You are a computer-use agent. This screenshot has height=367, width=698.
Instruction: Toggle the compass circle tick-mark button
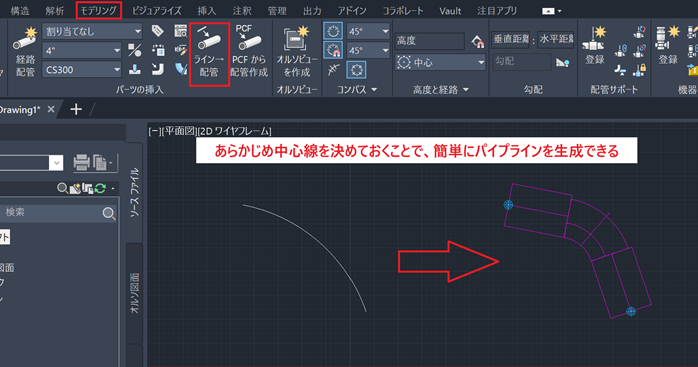click(x=356, y=69)
